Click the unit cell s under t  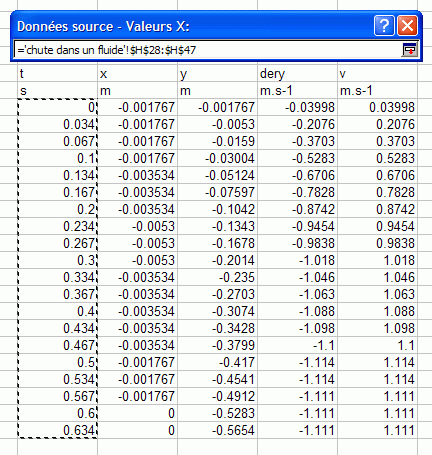coord(57,90)
